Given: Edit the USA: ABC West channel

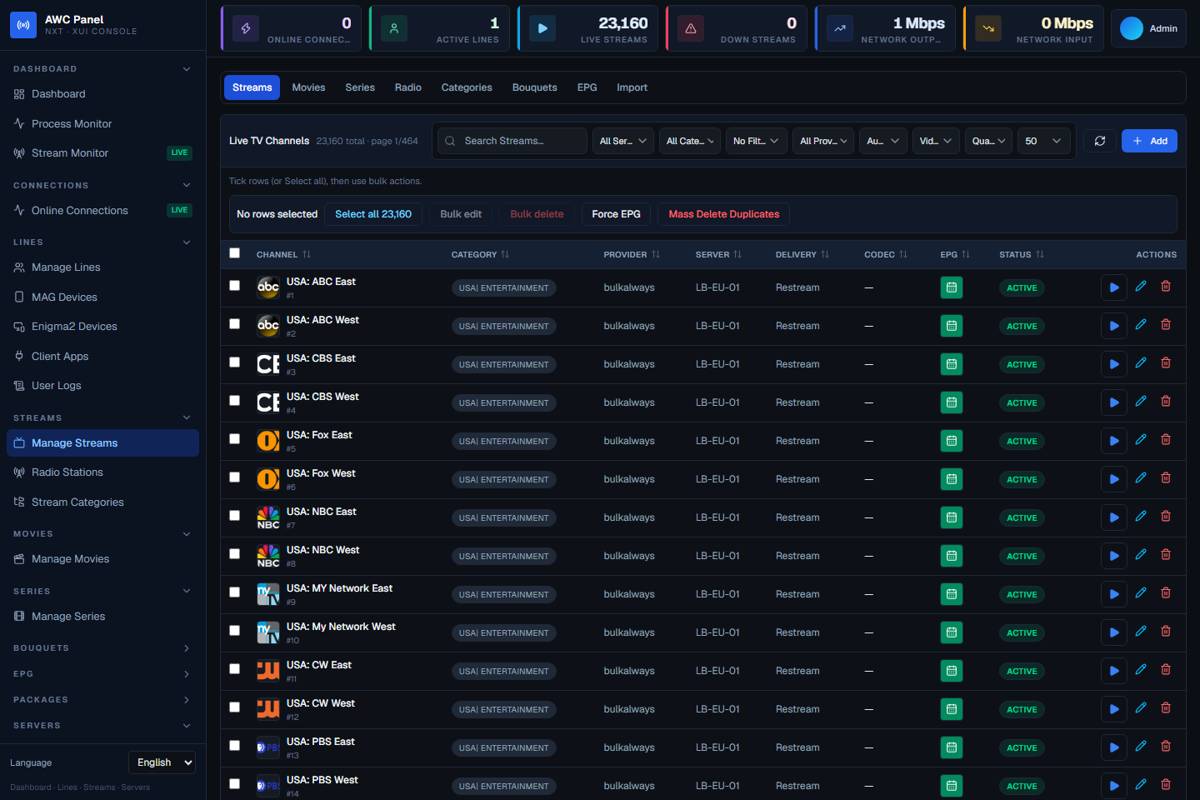Looking at the screenshot, I should [1141, 325].
